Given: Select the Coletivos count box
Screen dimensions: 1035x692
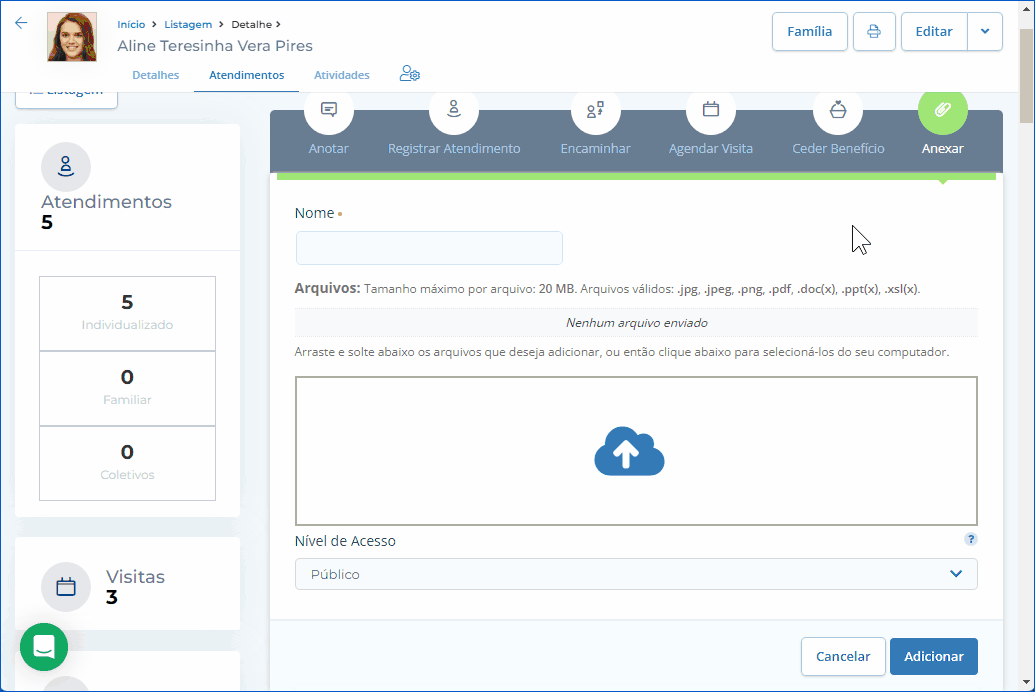Looking at the screenshot, I should click(x=127, y=463).
